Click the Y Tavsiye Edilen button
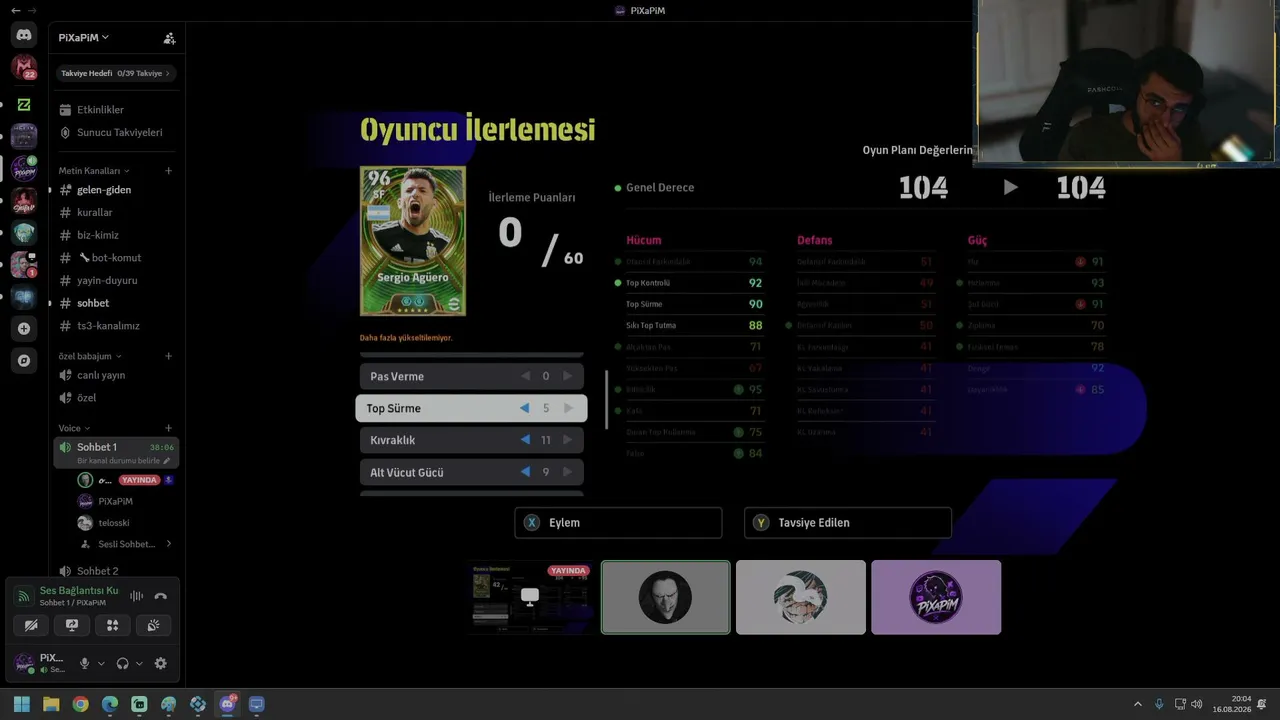This screenshot has width=1280, height=720. [848, 523]
